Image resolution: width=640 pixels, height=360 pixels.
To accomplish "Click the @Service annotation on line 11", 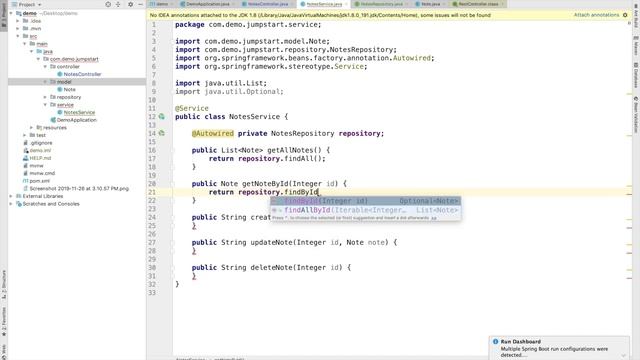I will coord(192,108).
